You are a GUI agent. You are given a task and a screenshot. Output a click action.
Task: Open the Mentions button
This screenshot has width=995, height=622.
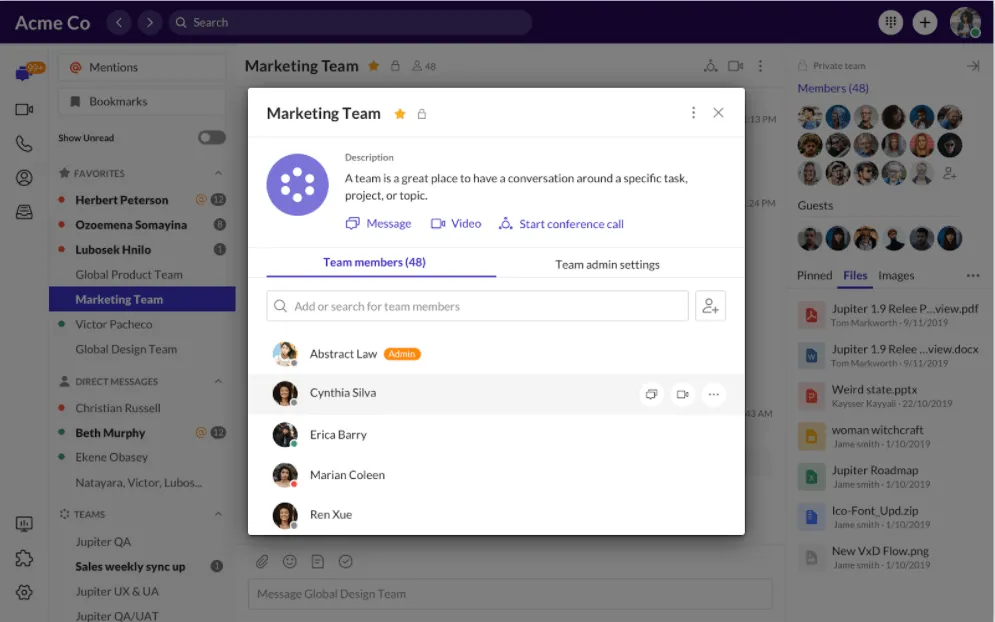click(x=142, y=67)
